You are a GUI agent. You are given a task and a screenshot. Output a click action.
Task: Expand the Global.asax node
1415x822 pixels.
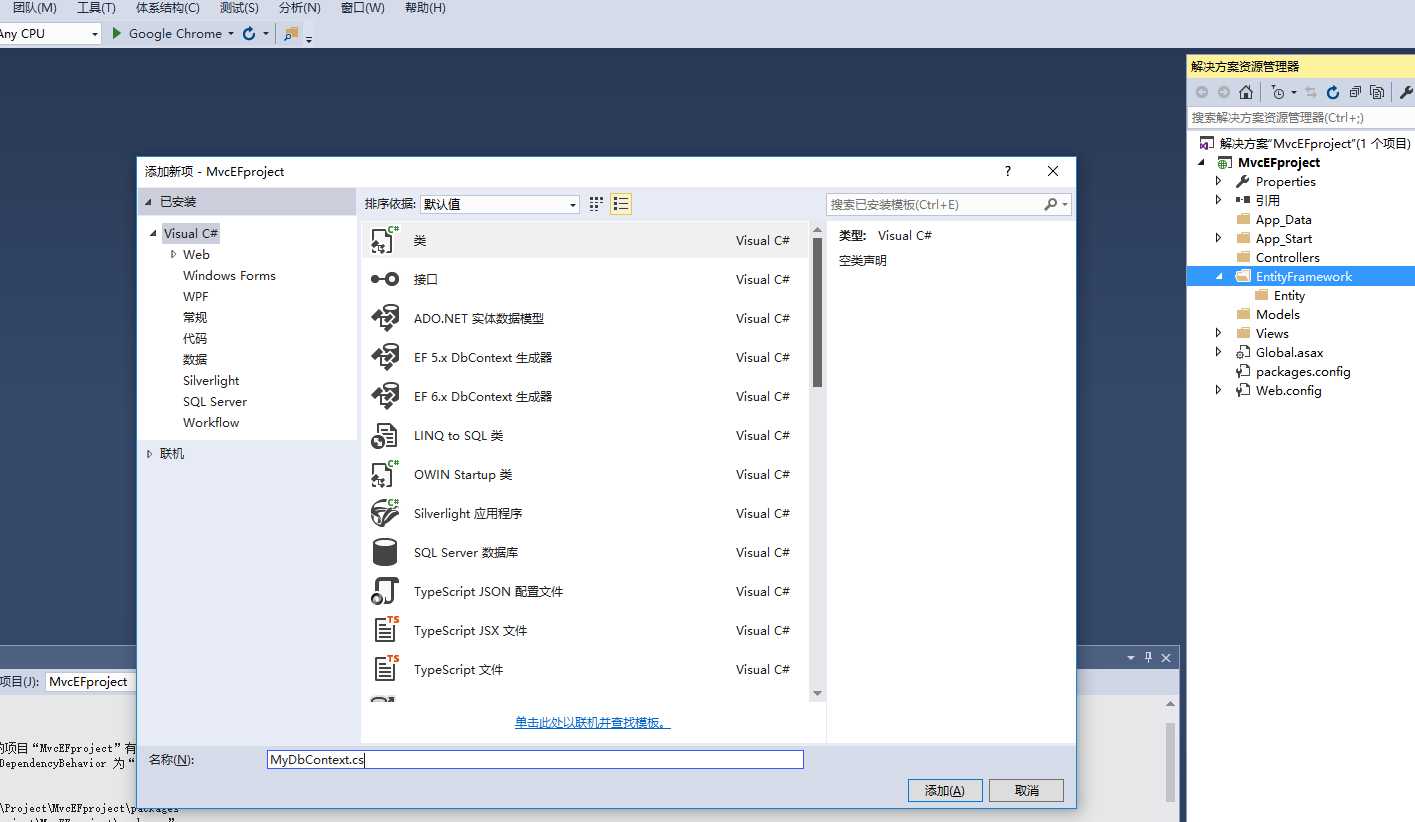1218,352
